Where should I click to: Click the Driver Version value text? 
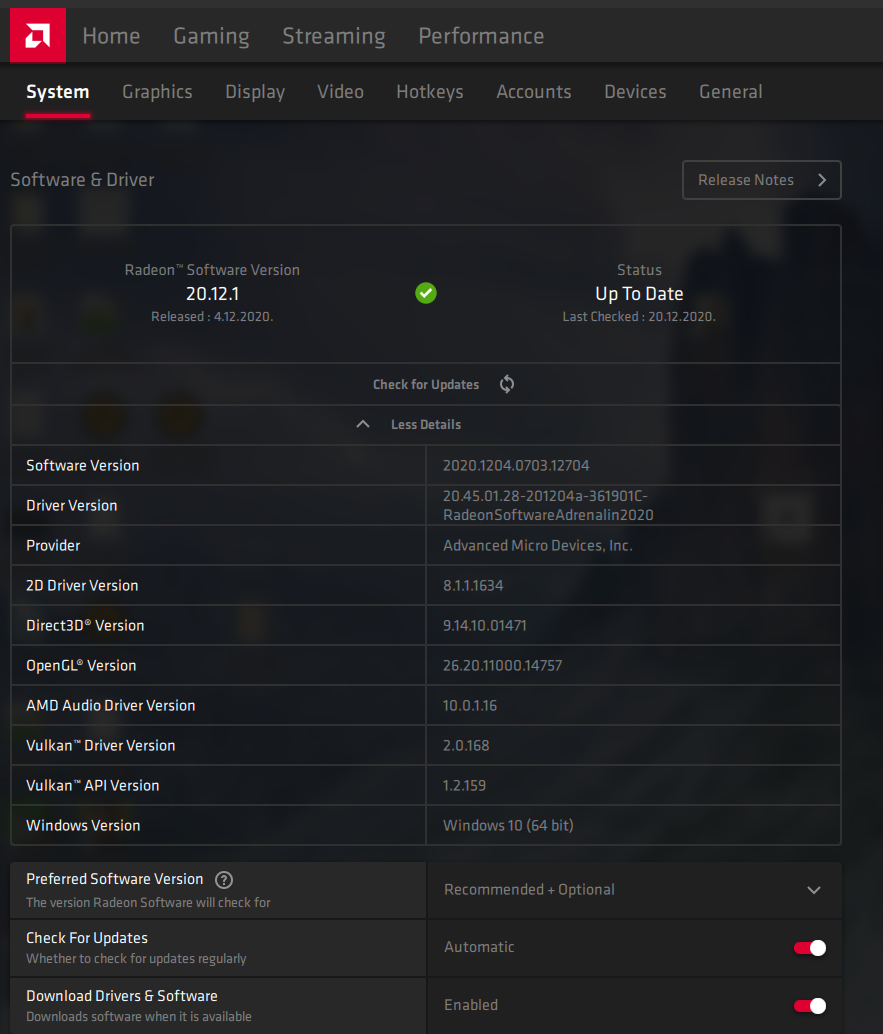pos(547,506)
